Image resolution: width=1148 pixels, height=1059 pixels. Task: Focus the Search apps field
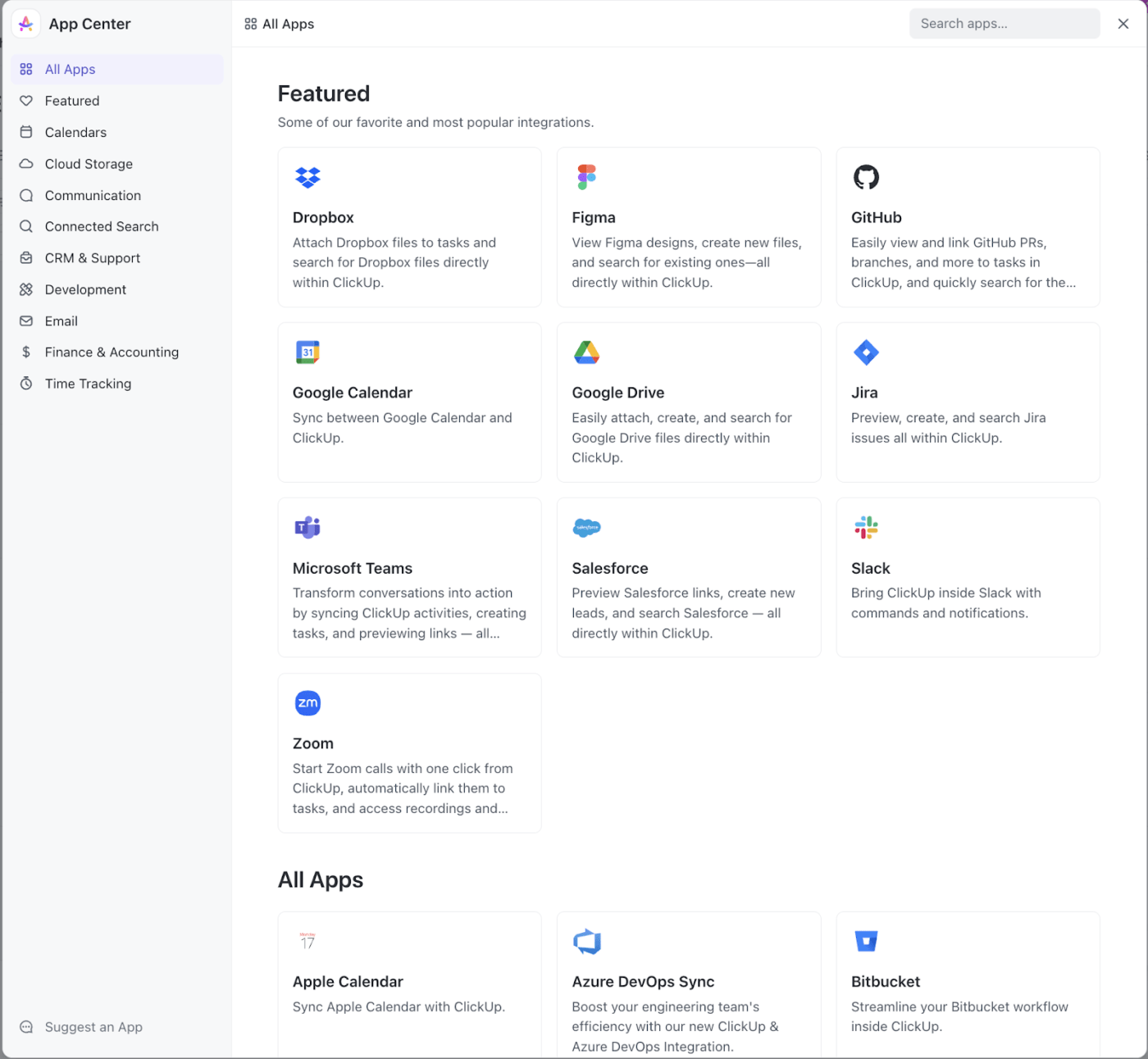1004,24
